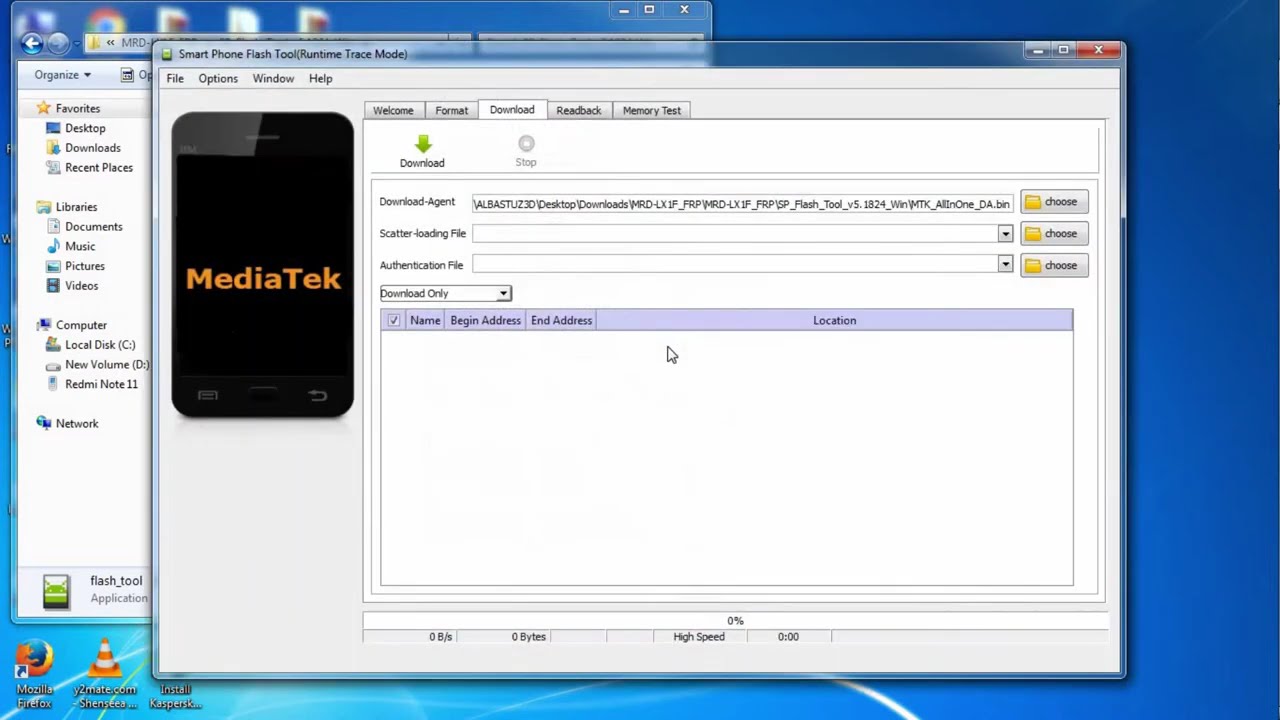Click the High Speed status entry
Image resolution: width=1280 pixels, height=720 pixels.
tap(699, 637)
